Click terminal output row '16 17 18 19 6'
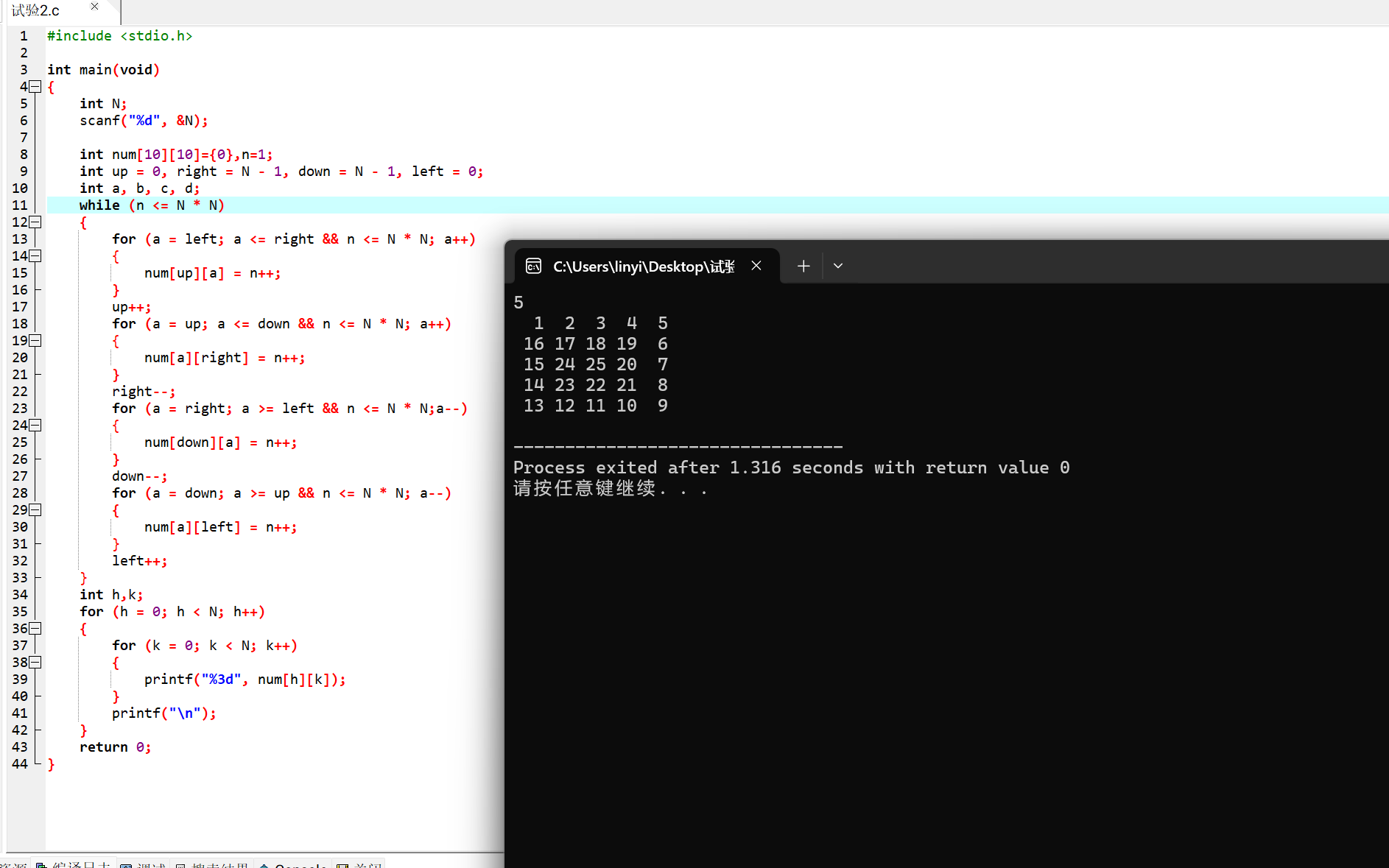Screen dimensions: 1389x868 coord(596,343)
